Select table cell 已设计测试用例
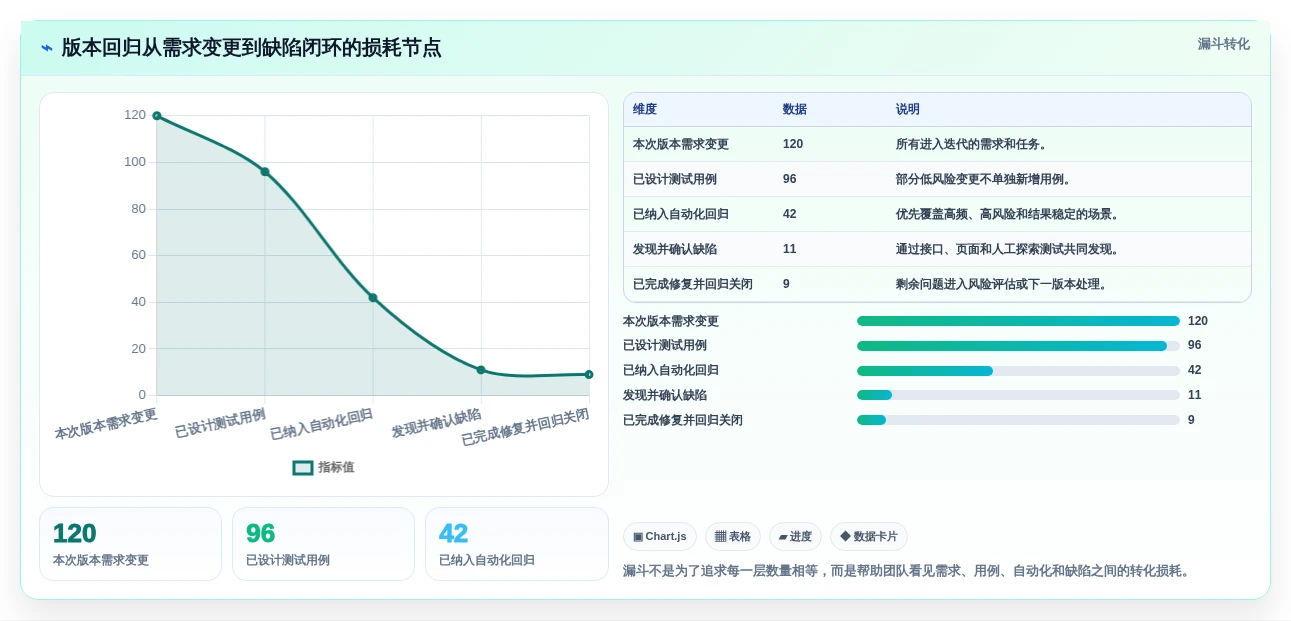Screen dimensions: 1291x621 [x=675, y=179]
